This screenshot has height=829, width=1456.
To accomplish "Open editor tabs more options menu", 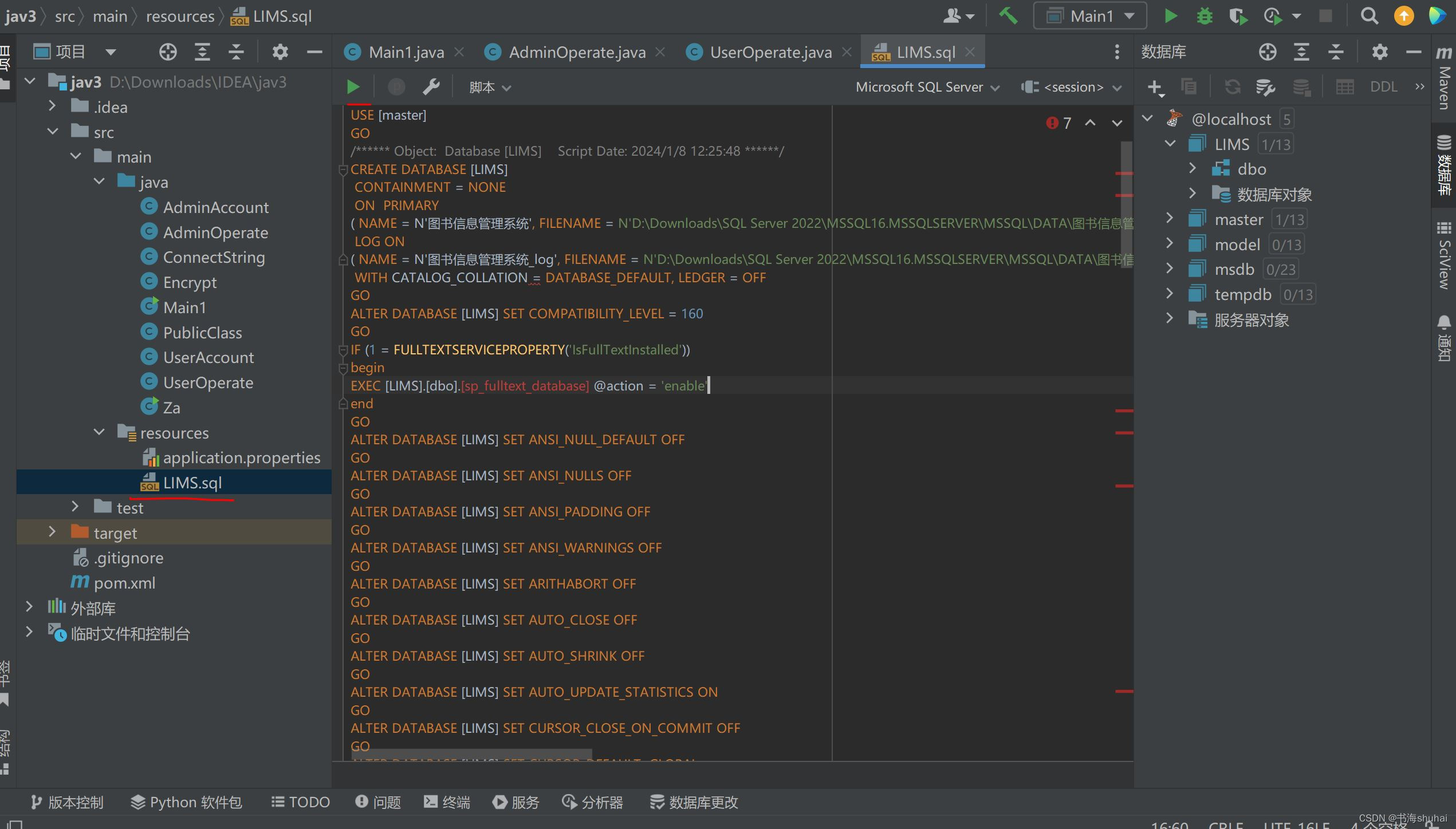I will click(x=1117, y=52).
